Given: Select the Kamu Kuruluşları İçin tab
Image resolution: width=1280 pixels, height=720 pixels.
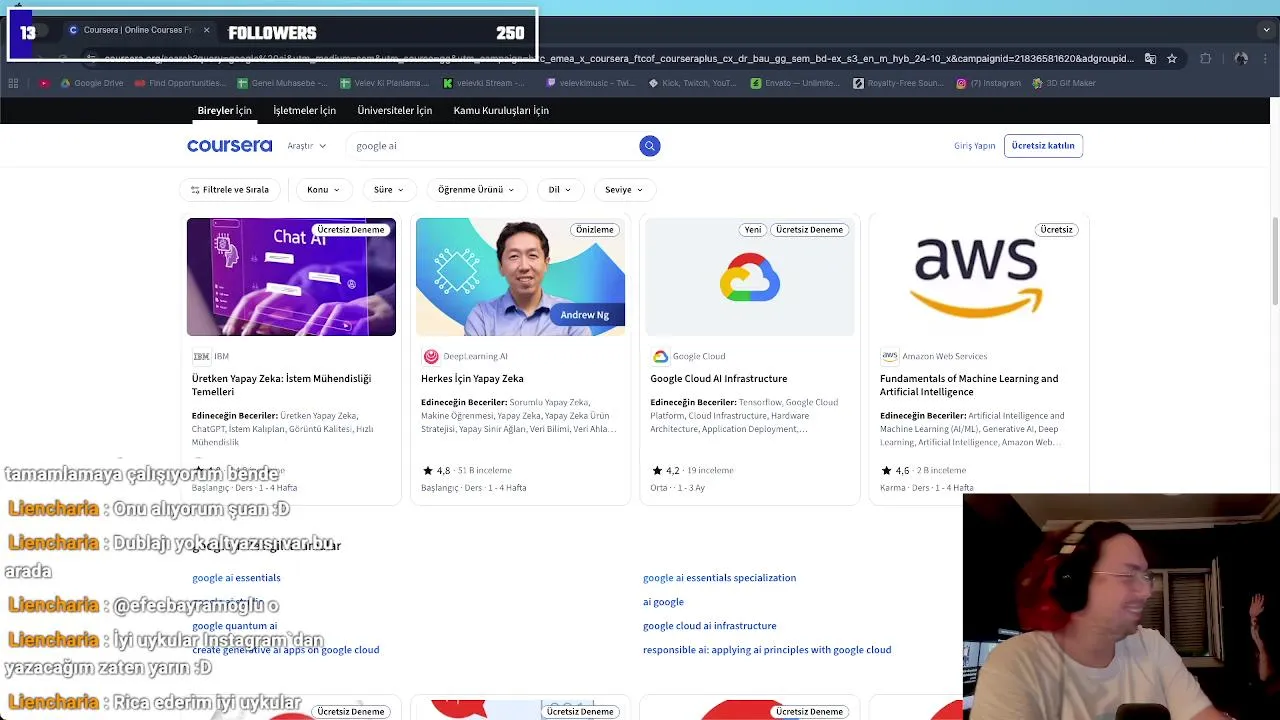Looking at the screenshot, I should pyautogui.click(x=501, y=110).
